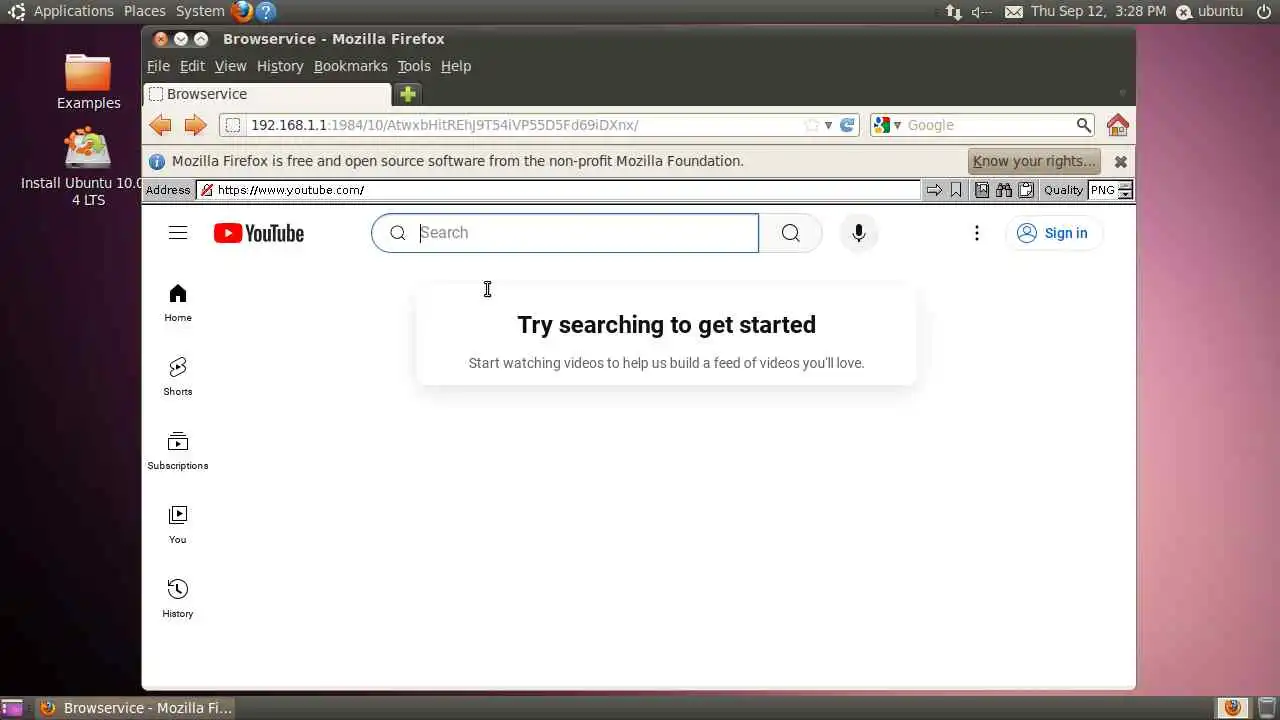Click the Browservice picture bookmark icon
The height and width of the screenshot is (720, 1280).
[981, 190]
